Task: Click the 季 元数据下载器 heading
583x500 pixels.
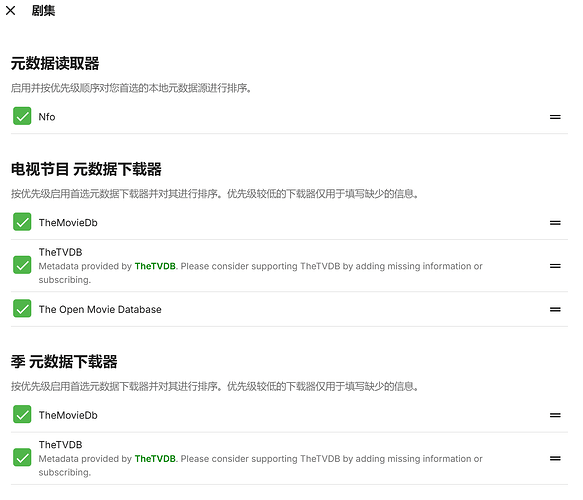Action: click(x=64, y=362)
